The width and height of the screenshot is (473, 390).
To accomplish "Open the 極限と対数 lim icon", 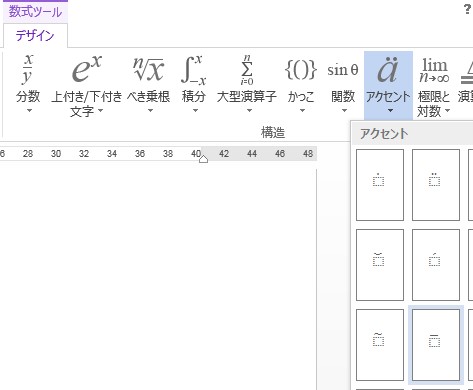I will point(434,70).
